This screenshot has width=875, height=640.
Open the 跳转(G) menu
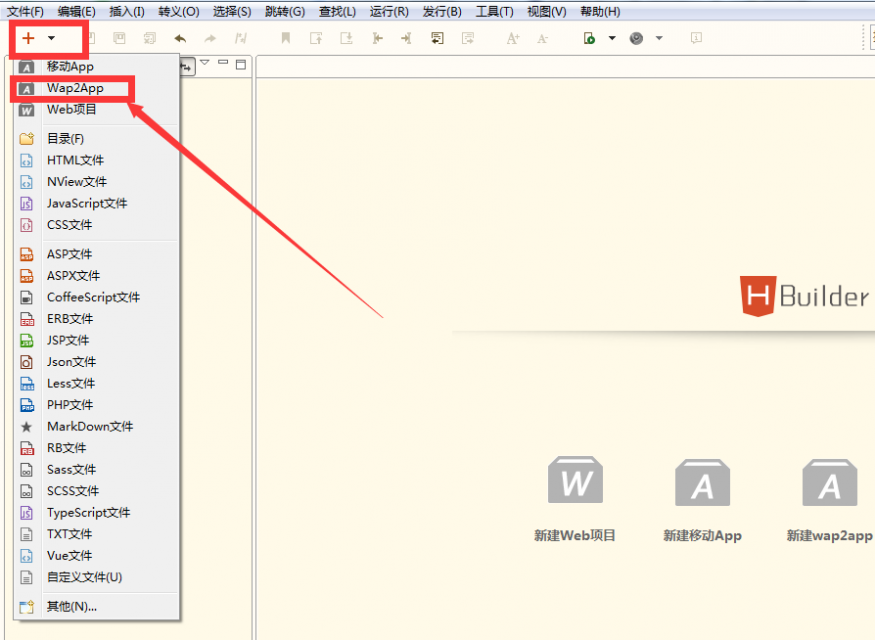point(285,11)
